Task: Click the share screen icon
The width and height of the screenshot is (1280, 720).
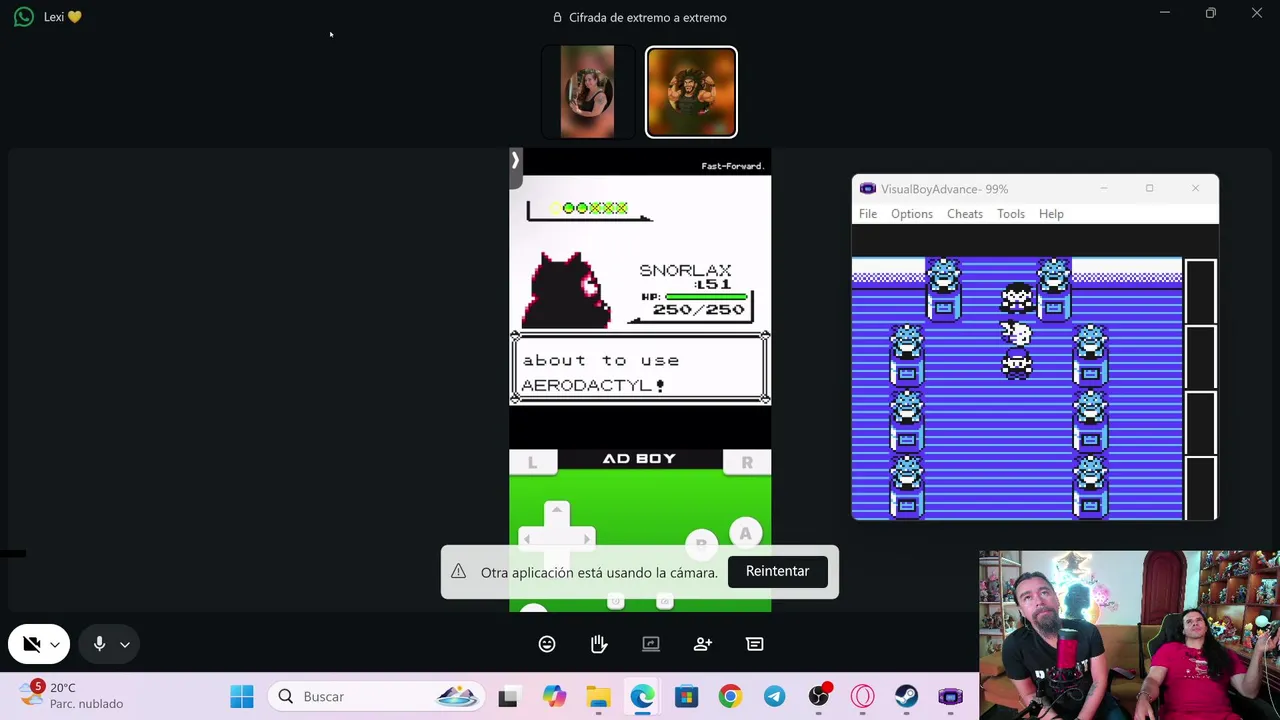Action: pyautogui.click(x=651, y=644)
